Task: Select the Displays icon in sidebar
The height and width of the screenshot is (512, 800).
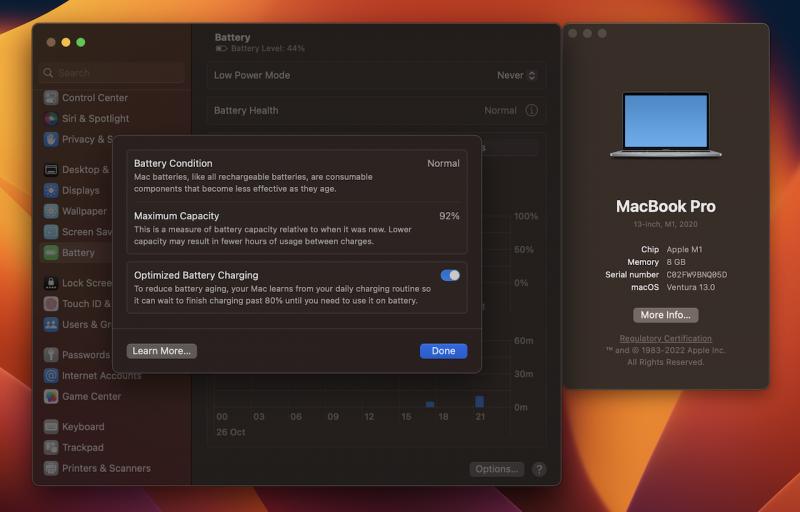Action: coord(51,190)
